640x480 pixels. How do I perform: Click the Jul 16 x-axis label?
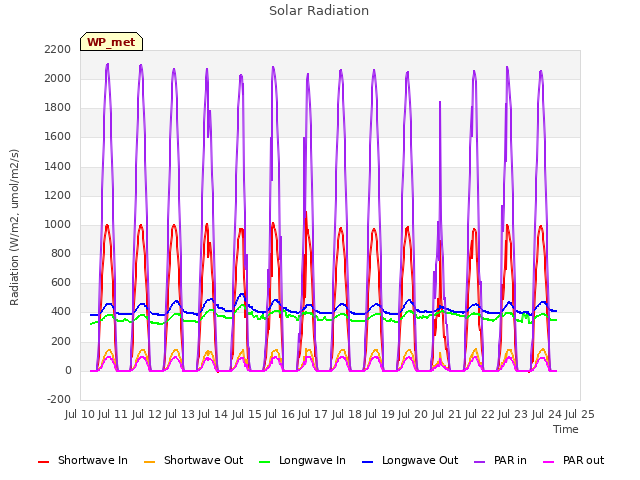coord(280,414)
